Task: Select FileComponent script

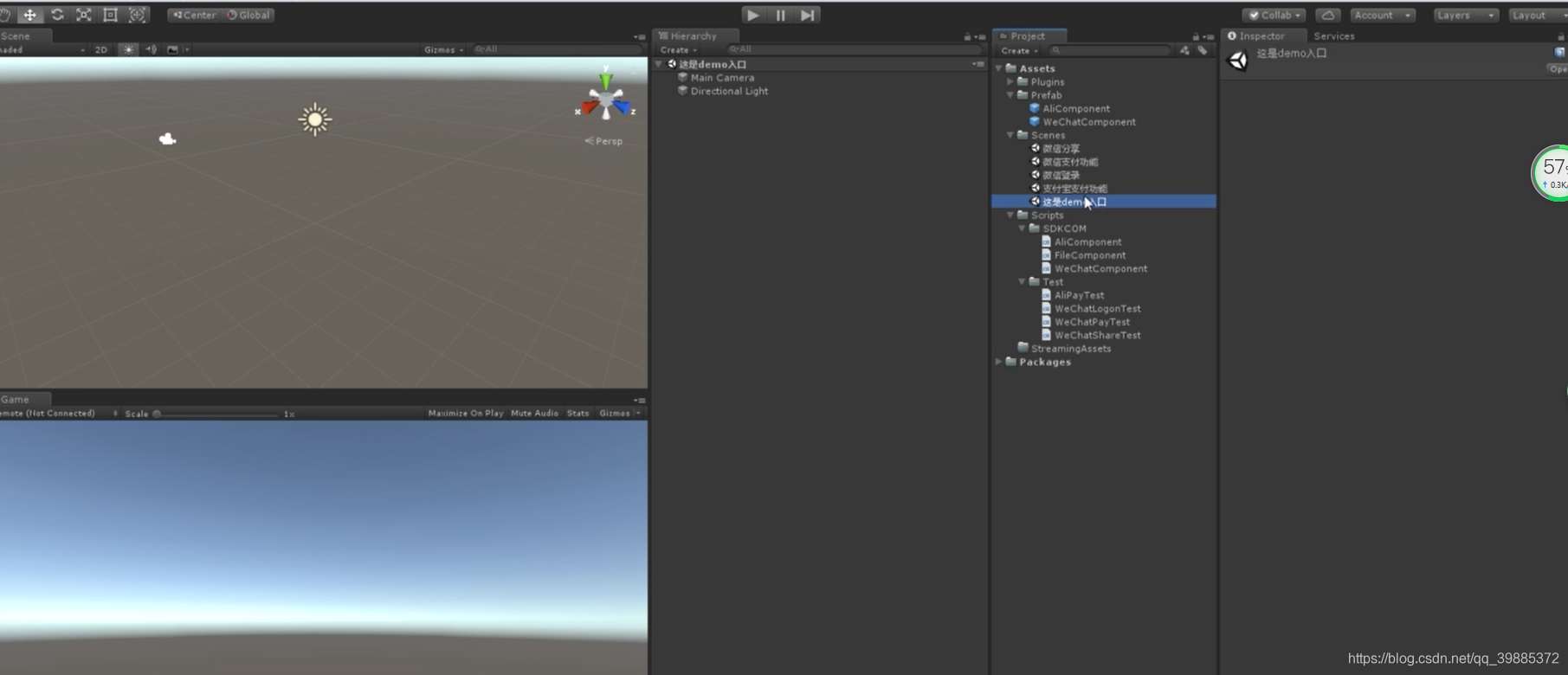Action: (x=1090, y=255)
